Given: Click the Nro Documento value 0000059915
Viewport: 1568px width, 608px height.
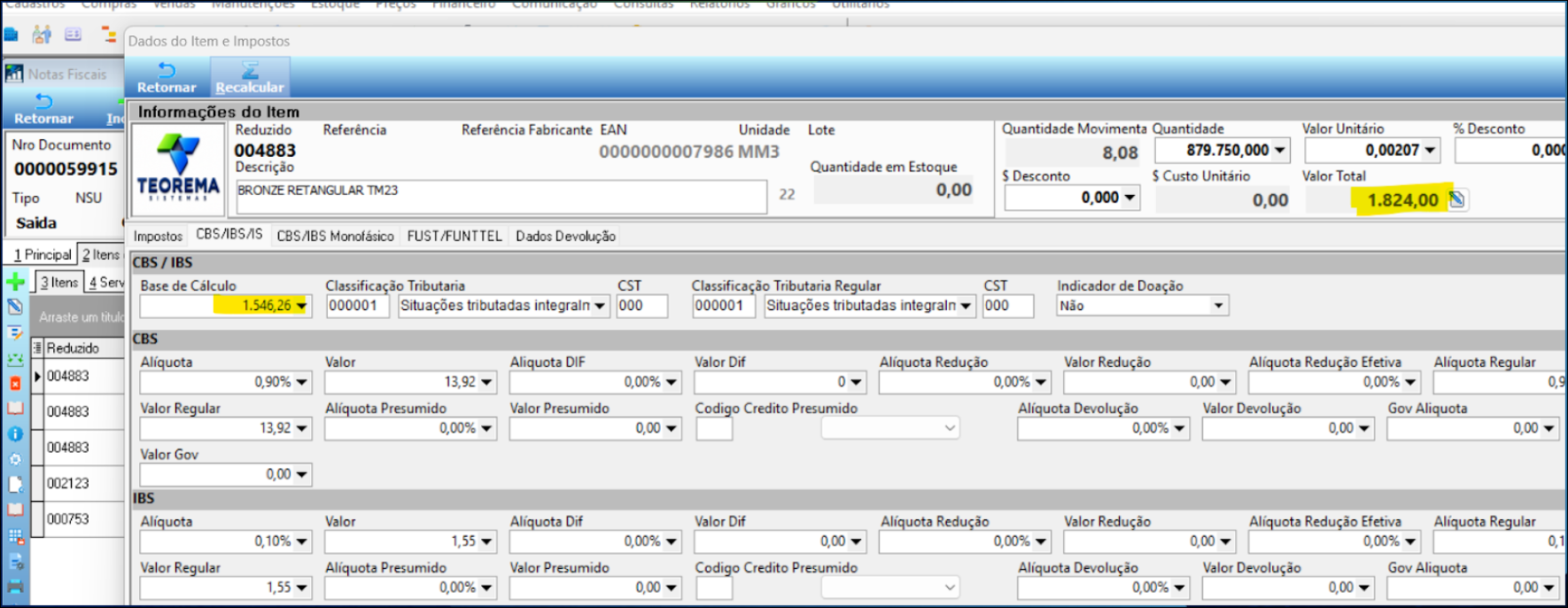Looking at the screenshot, I should pos(66,168).
